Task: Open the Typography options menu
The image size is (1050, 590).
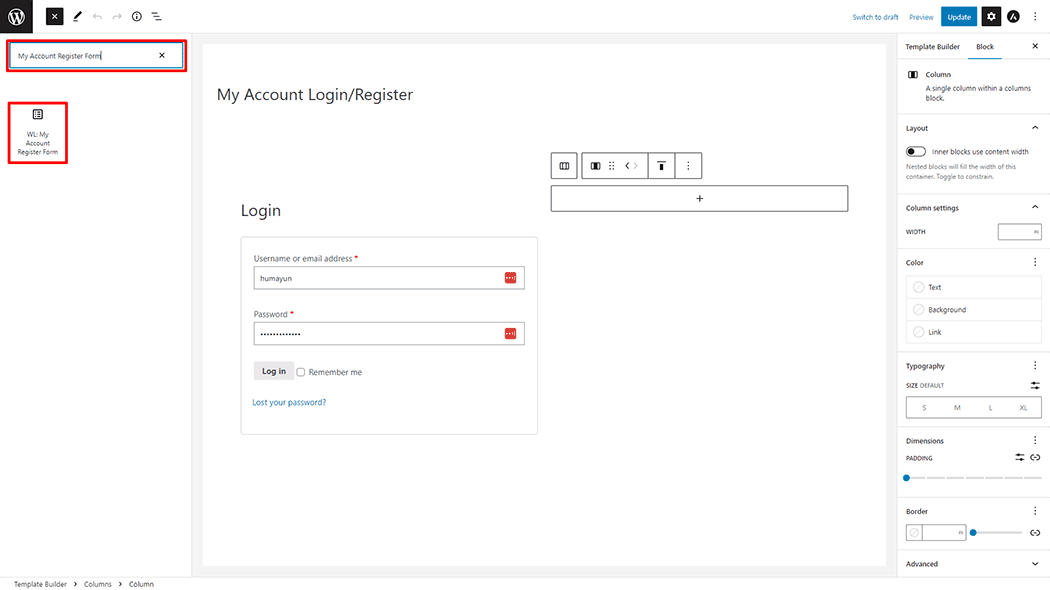Action: click(1035, 365)
